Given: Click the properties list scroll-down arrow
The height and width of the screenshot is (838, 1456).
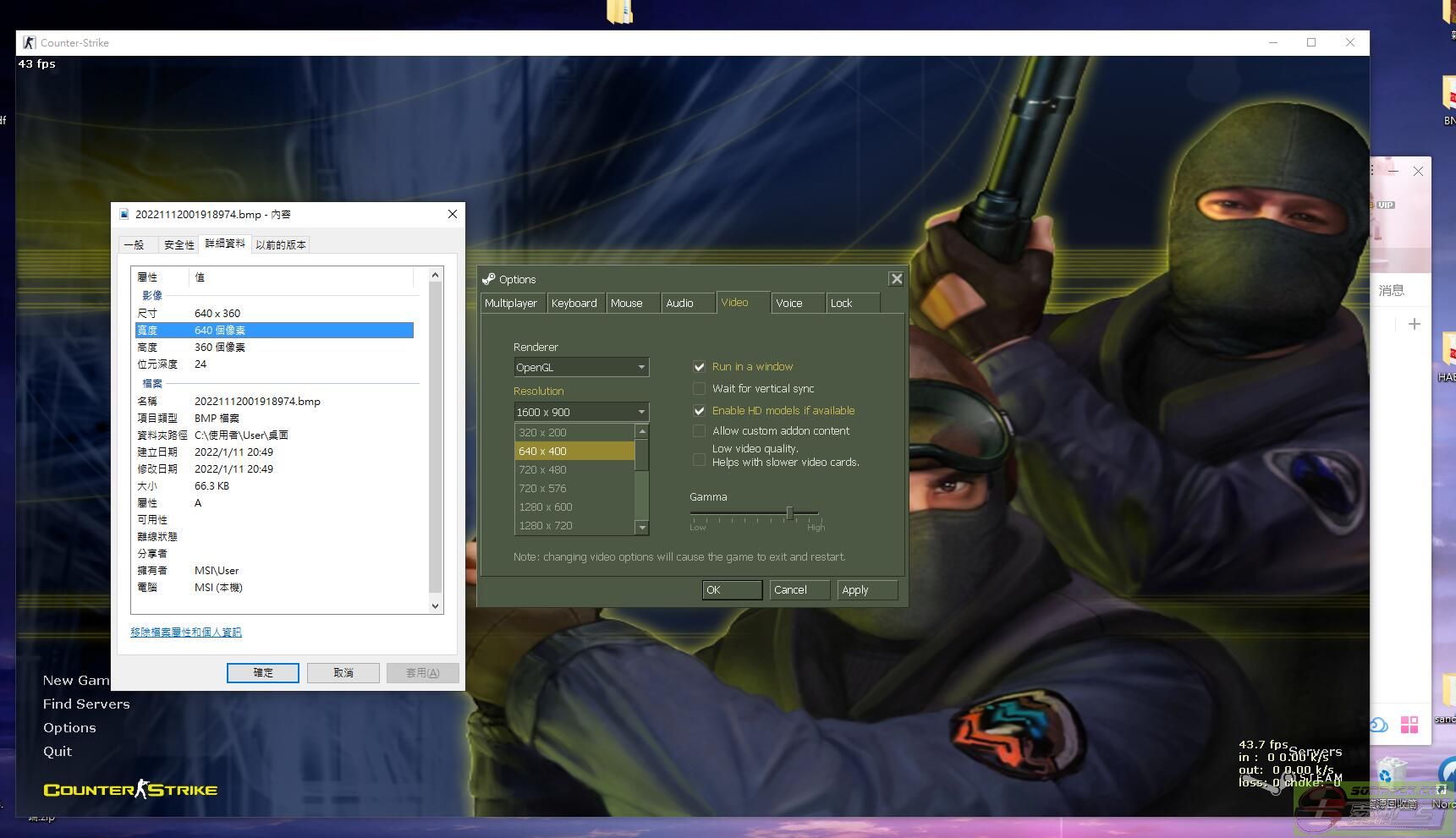Looking at the screenshot, I should point(435,605).
